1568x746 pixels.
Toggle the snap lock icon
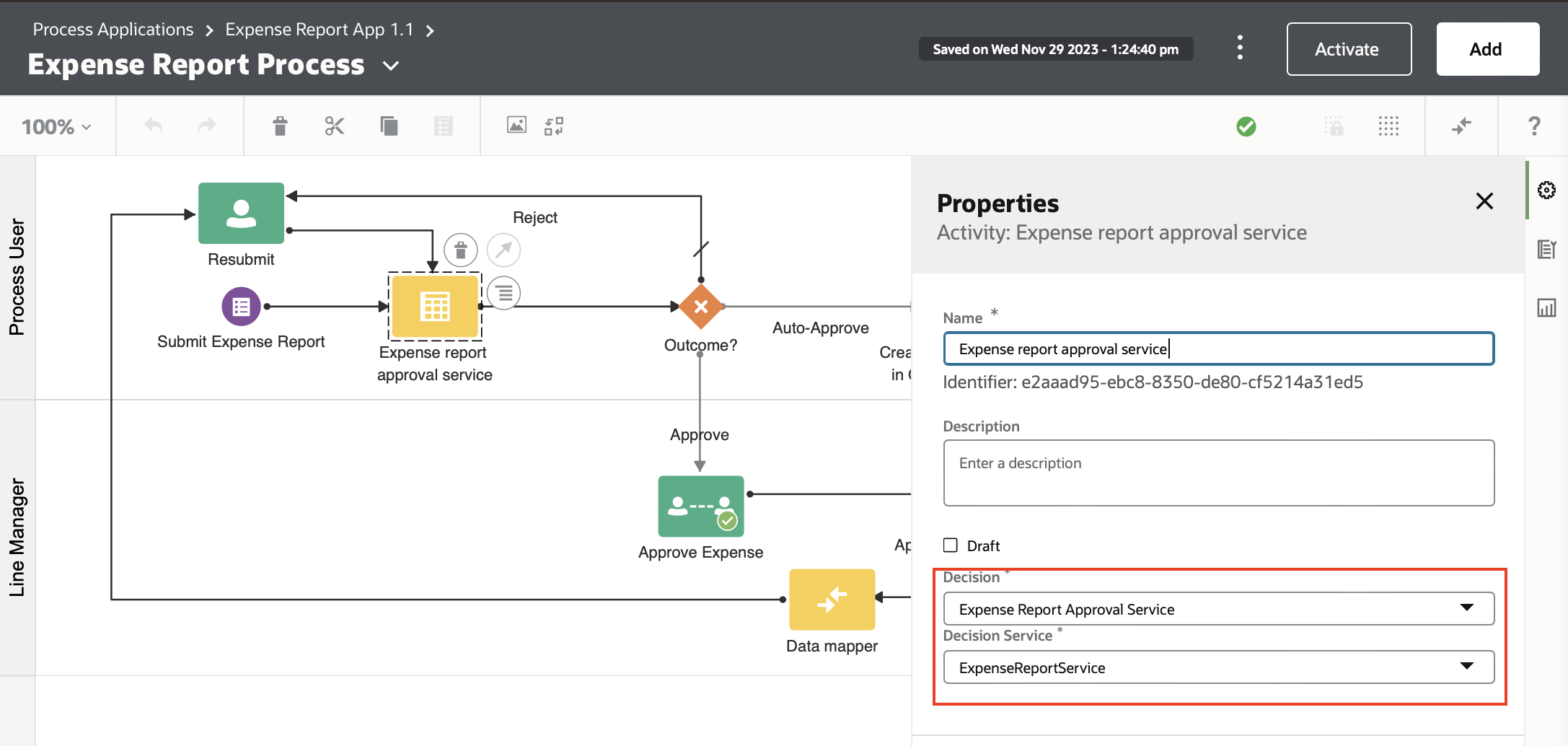point(1334,126)
